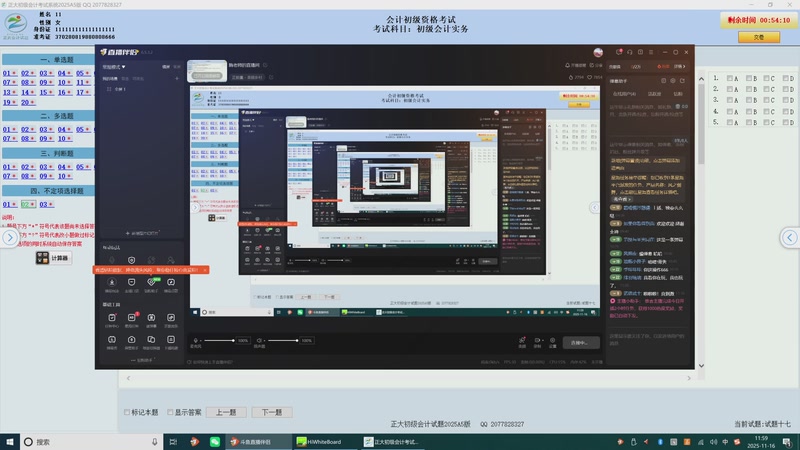Collapse the stream preview right-side arrow

[x=594, y=208]
